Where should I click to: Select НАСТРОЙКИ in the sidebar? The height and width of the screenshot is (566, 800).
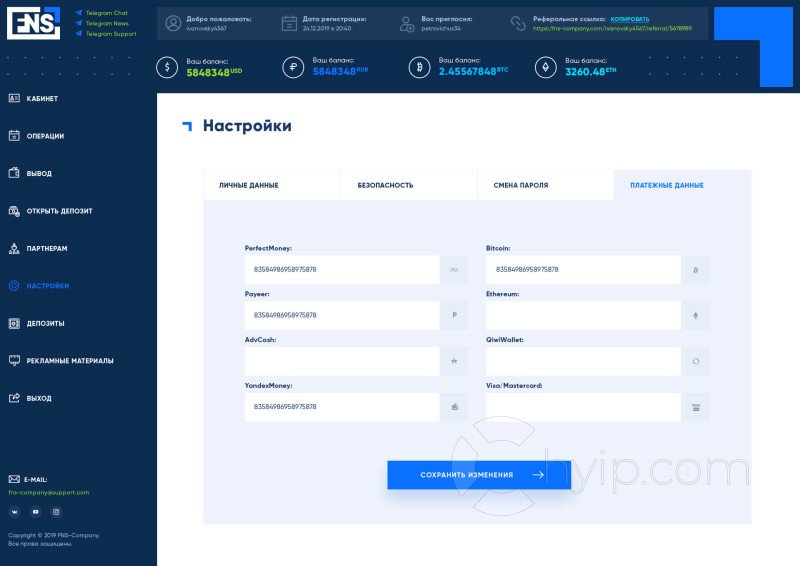click(x=47, y=286)
